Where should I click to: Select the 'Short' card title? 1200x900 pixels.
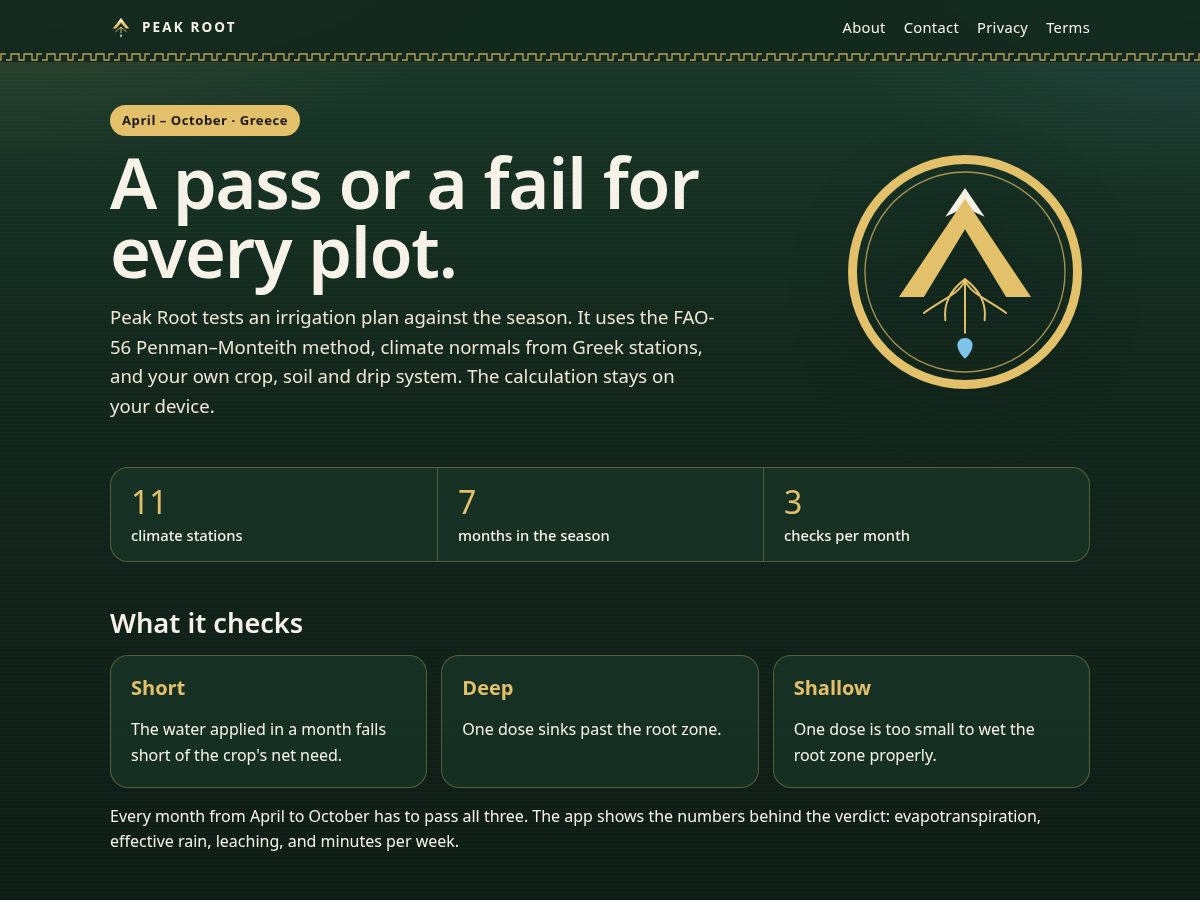click(x=158, y=688)
